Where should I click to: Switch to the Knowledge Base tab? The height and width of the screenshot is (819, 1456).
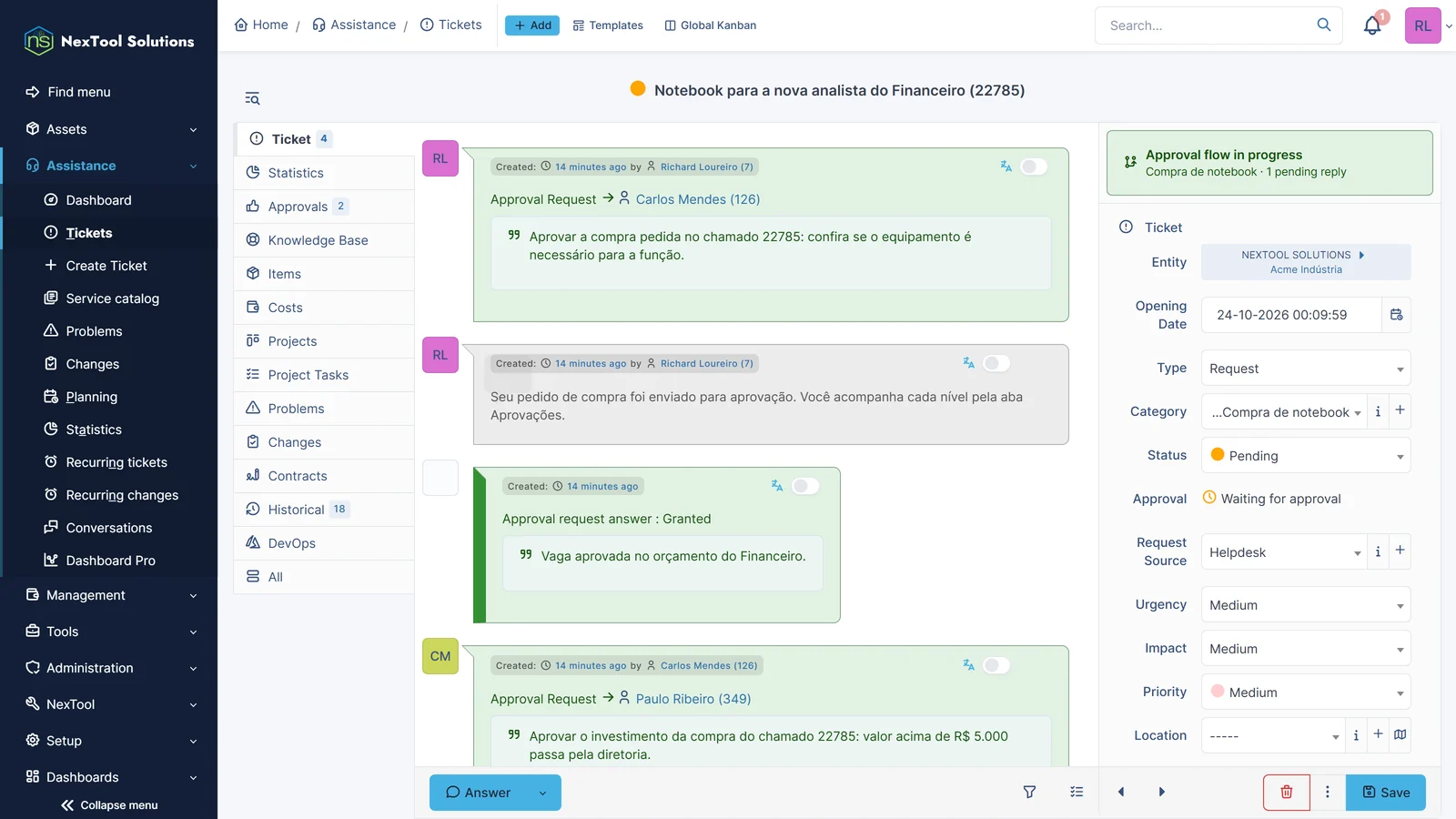pos(324,240)
